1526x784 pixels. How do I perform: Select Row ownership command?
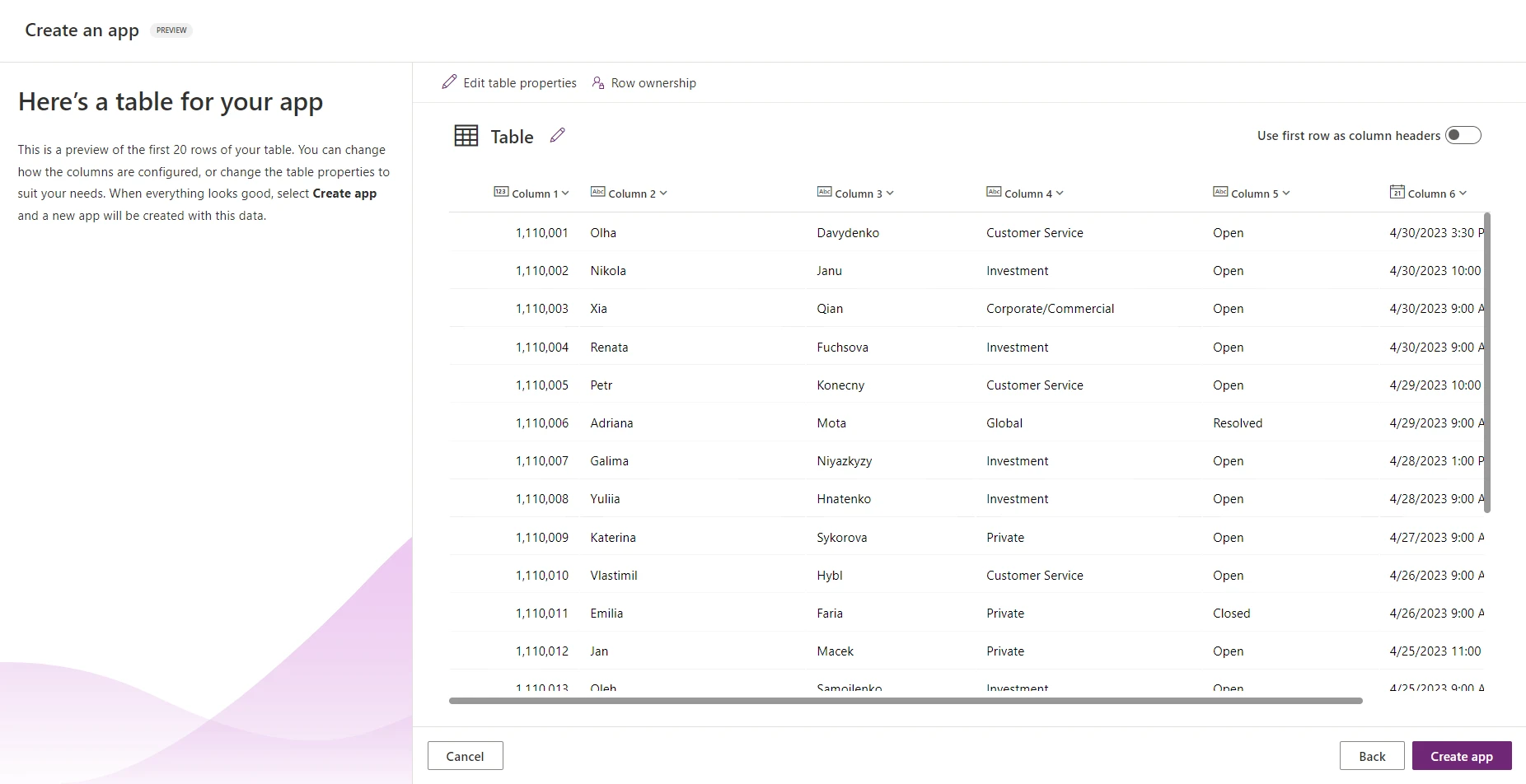tap(653, 82)
